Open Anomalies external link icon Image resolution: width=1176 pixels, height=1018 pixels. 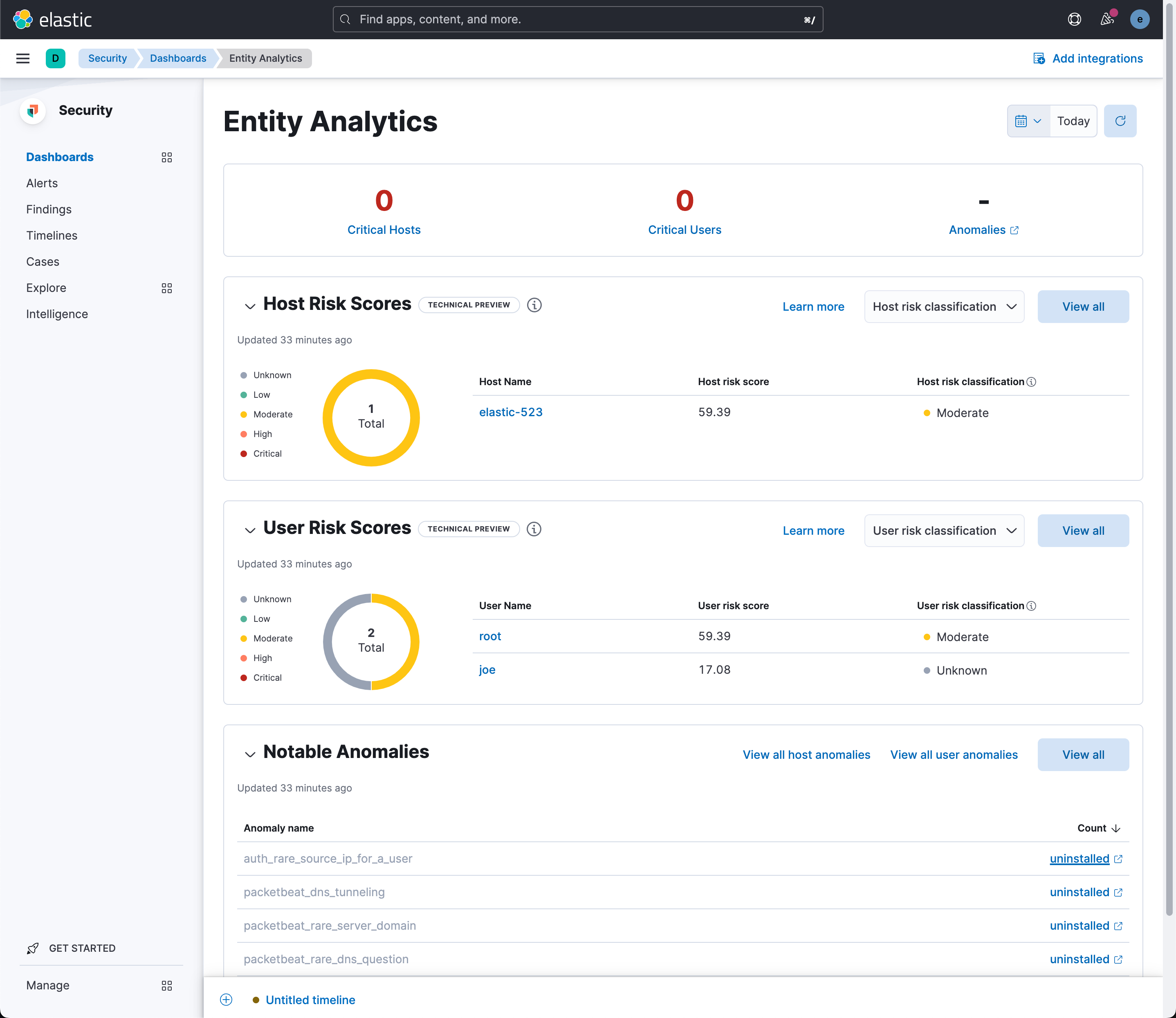(1014, 230)
